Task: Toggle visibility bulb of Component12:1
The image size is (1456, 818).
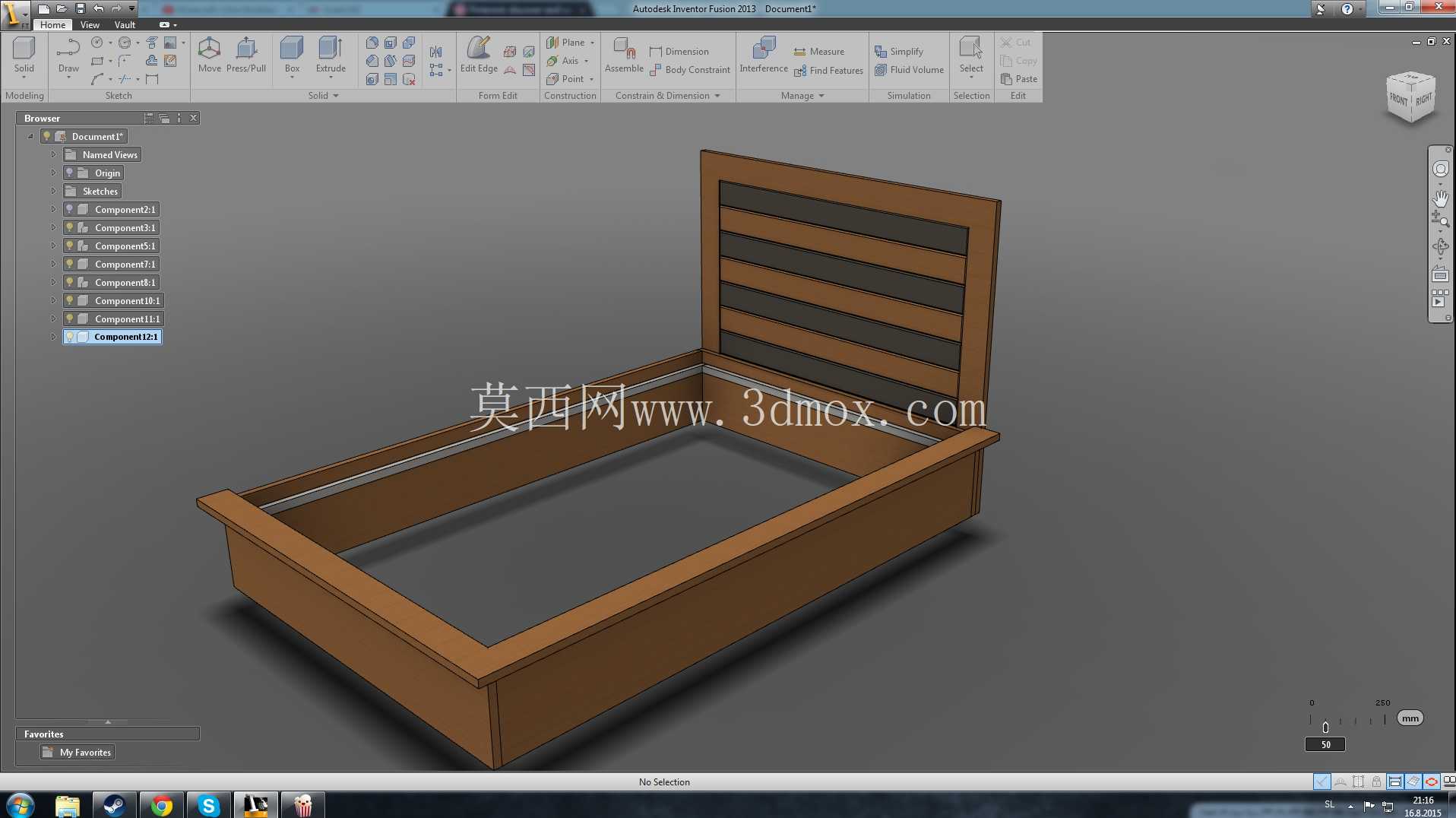Action: click(69, 337)
